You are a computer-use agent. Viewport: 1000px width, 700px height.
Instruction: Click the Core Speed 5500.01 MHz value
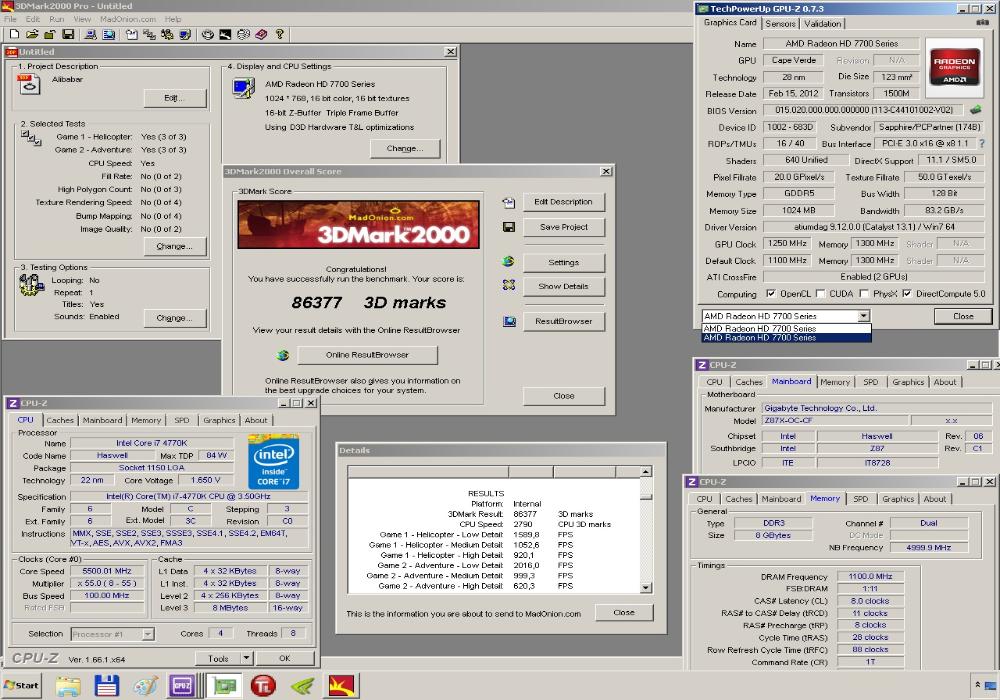(x=107, y=571)
